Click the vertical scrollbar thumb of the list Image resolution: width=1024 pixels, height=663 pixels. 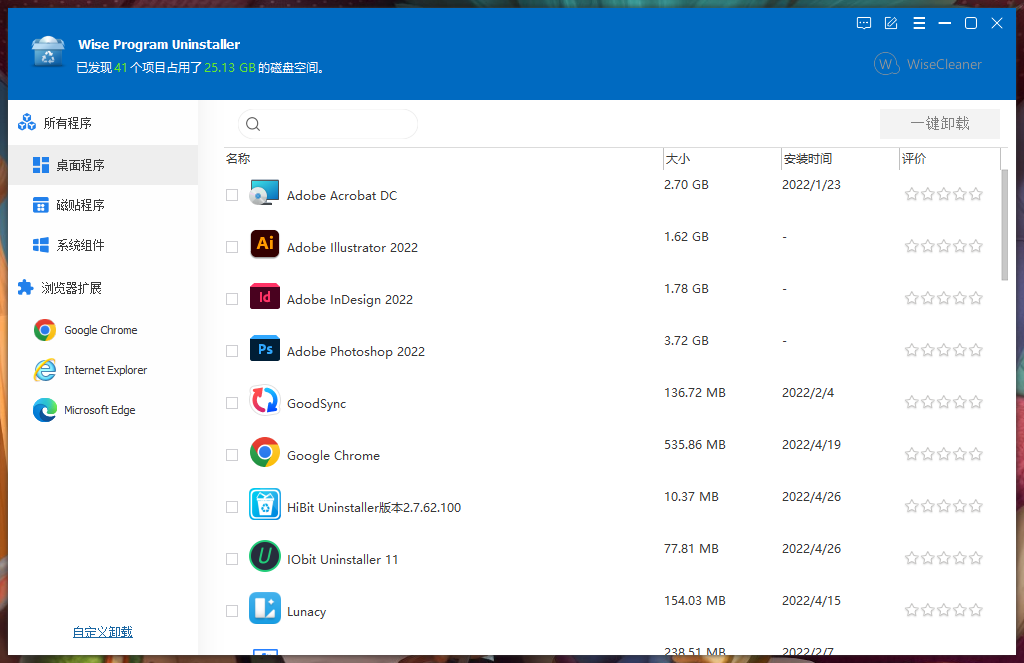[1004, 225]
